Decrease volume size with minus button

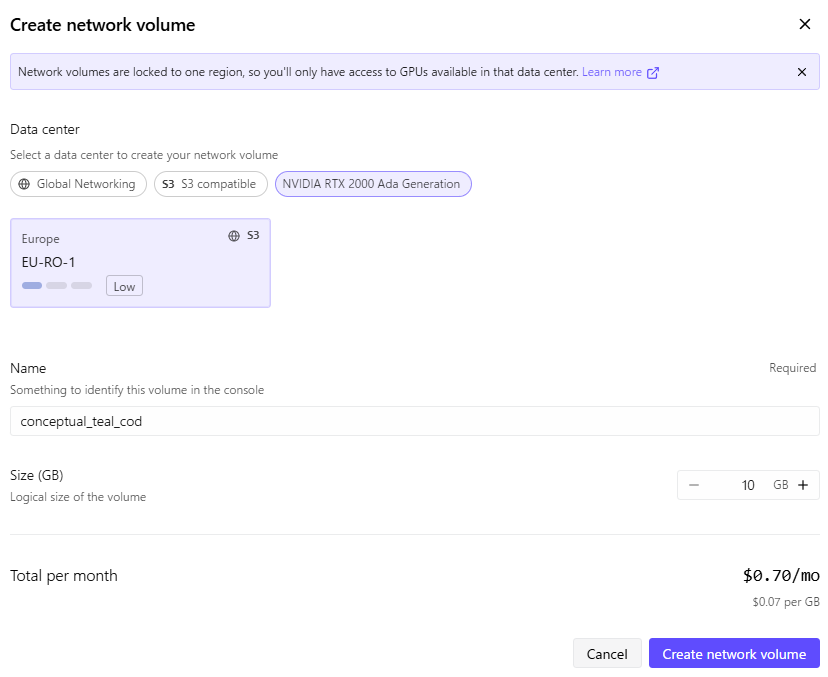tap(694, 485)
